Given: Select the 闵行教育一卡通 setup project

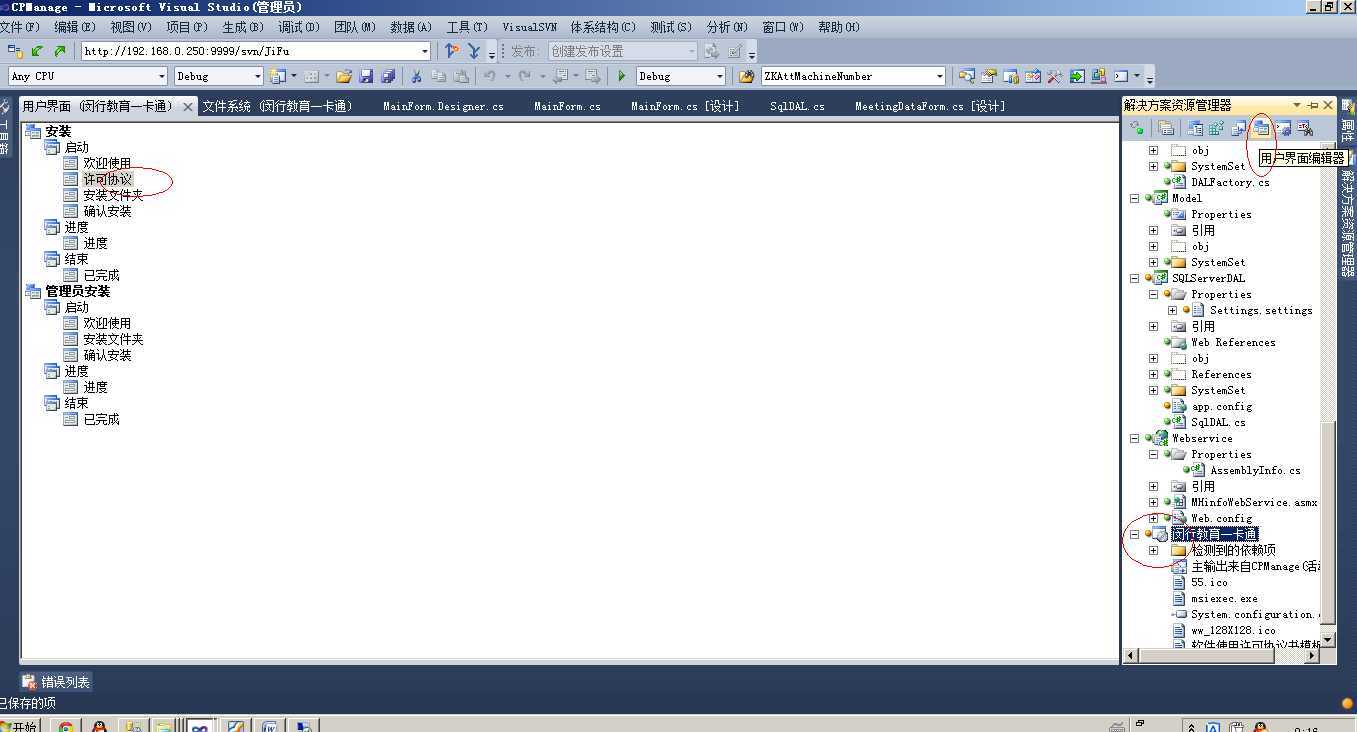Looking at the screenshot, I should tap(1214, 534).
